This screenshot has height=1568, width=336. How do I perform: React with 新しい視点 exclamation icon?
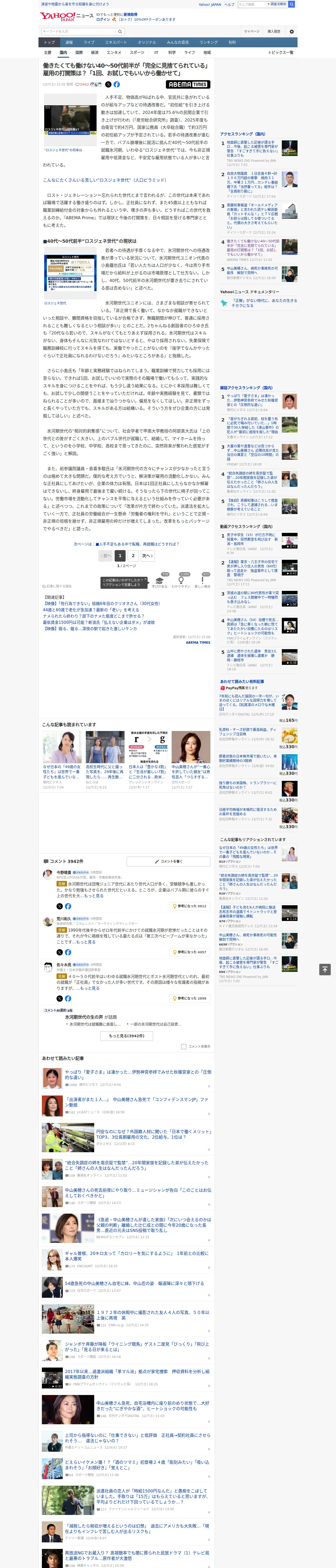203,580
